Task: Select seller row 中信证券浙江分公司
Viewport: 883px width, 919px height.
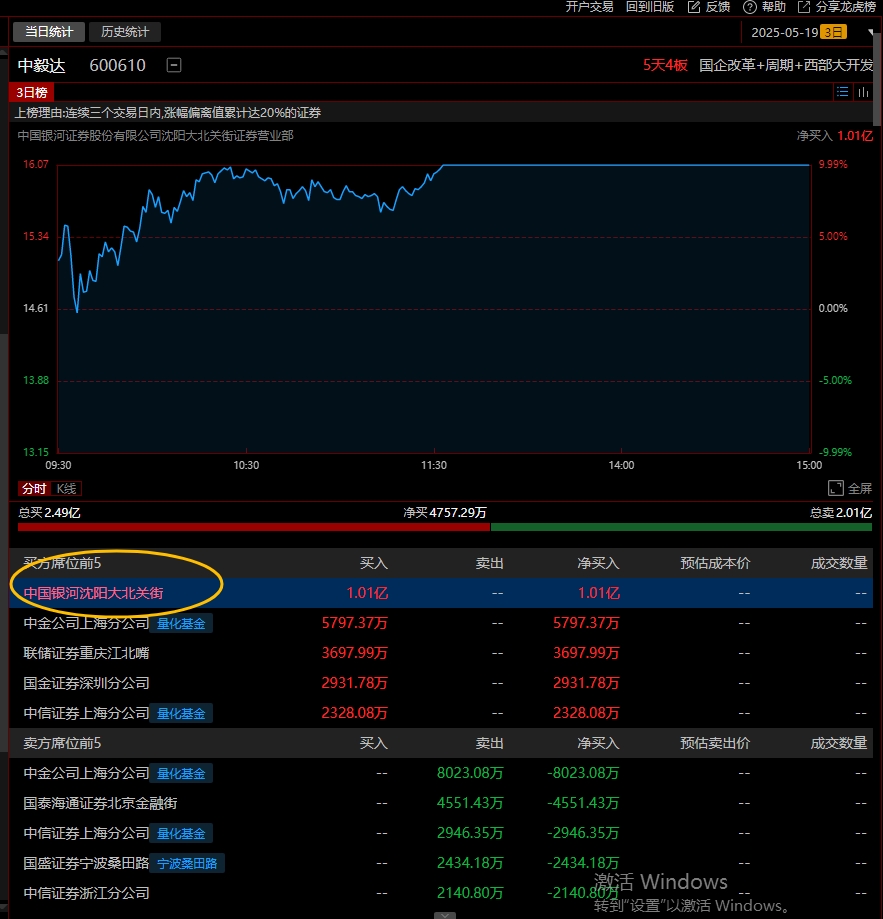Action: 441,893
